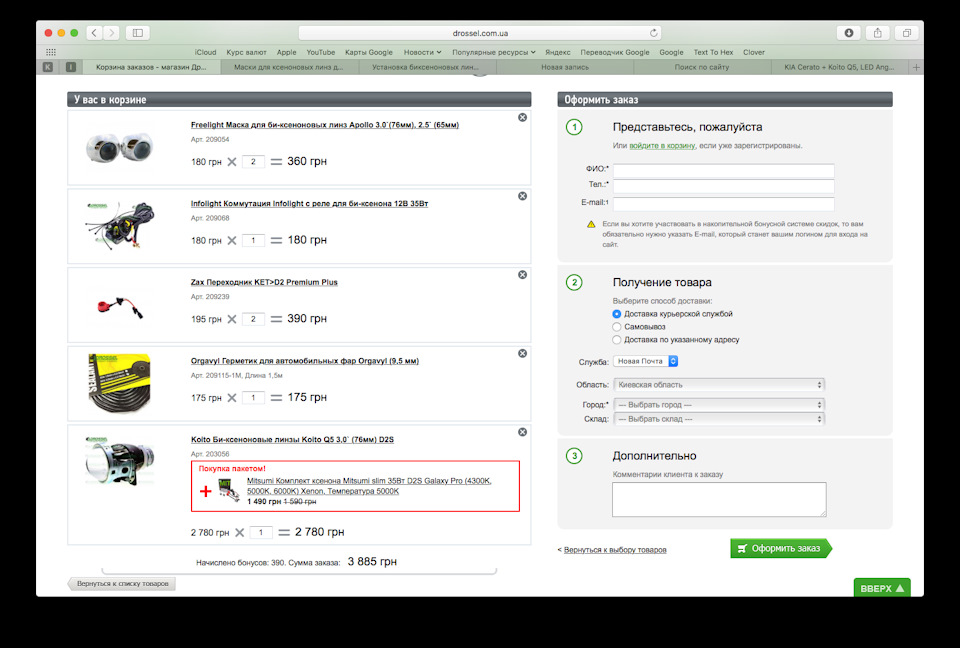
Task: Open Infolight Коммутация product title link
Action: 309,203
